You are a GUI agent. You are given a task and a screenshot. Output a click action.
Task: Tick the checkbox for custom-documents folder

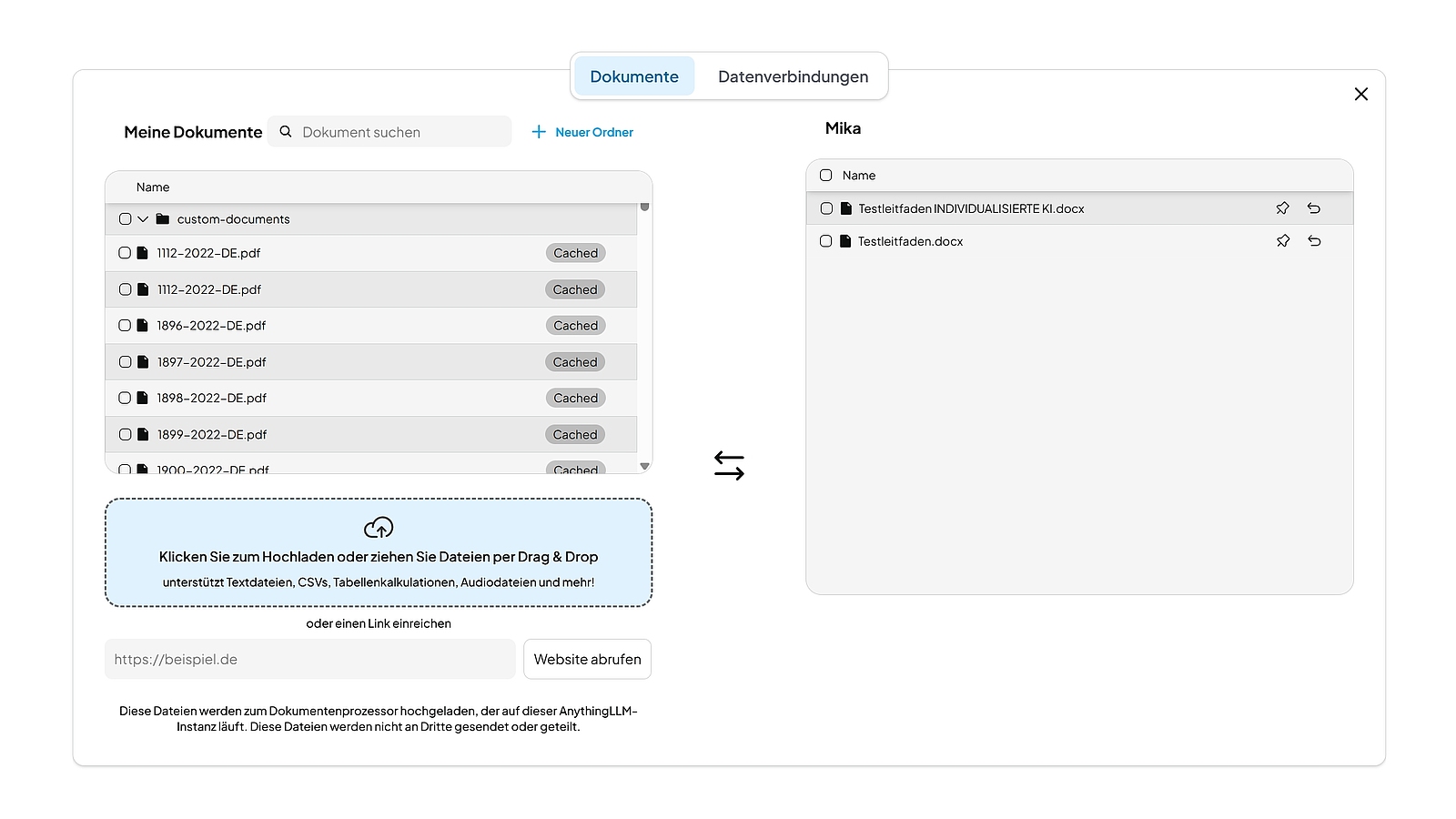[126, 219]
